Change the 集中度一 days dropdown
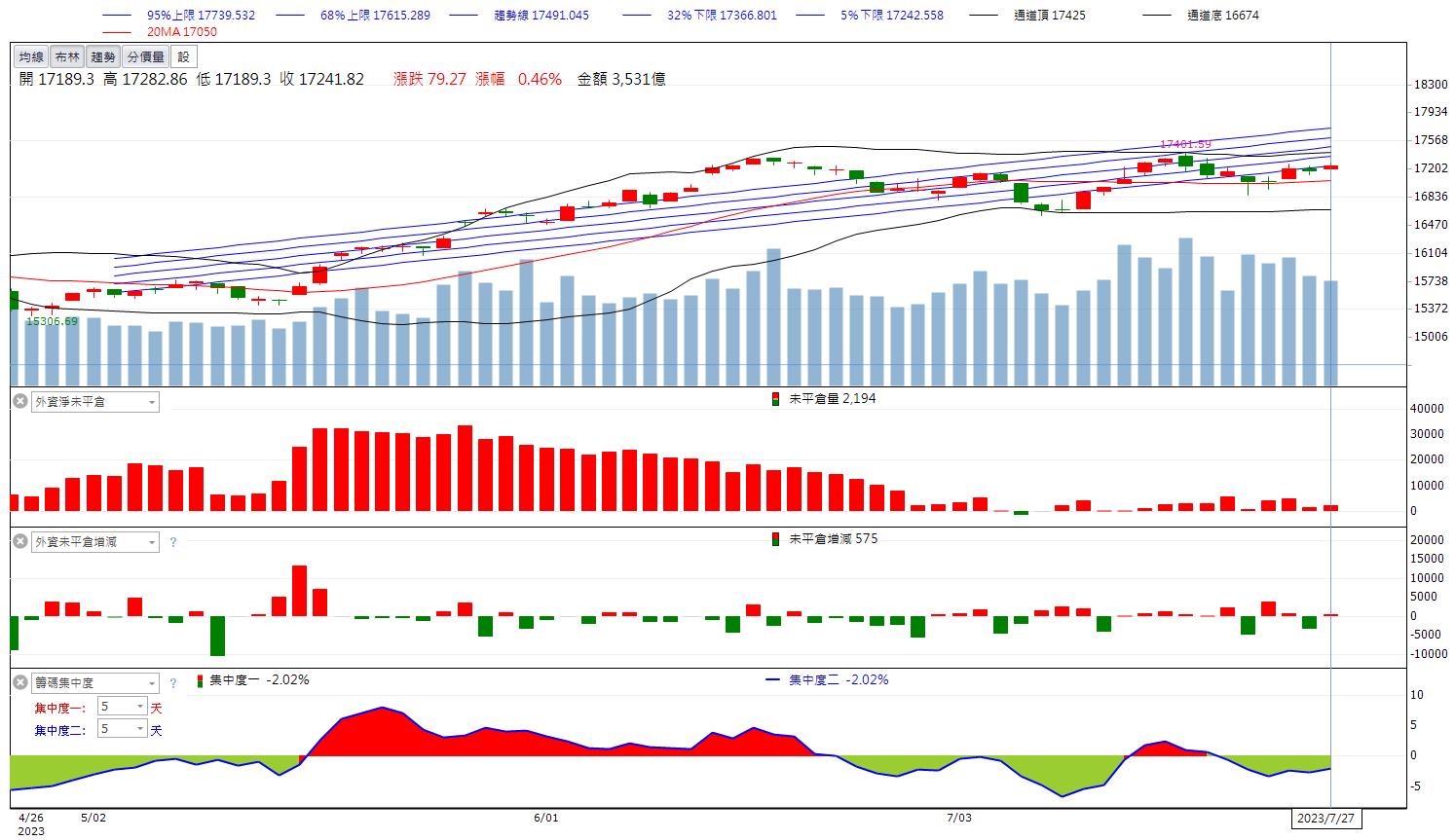This screenshot has width=1455, height=840. [x=123, y=707]
